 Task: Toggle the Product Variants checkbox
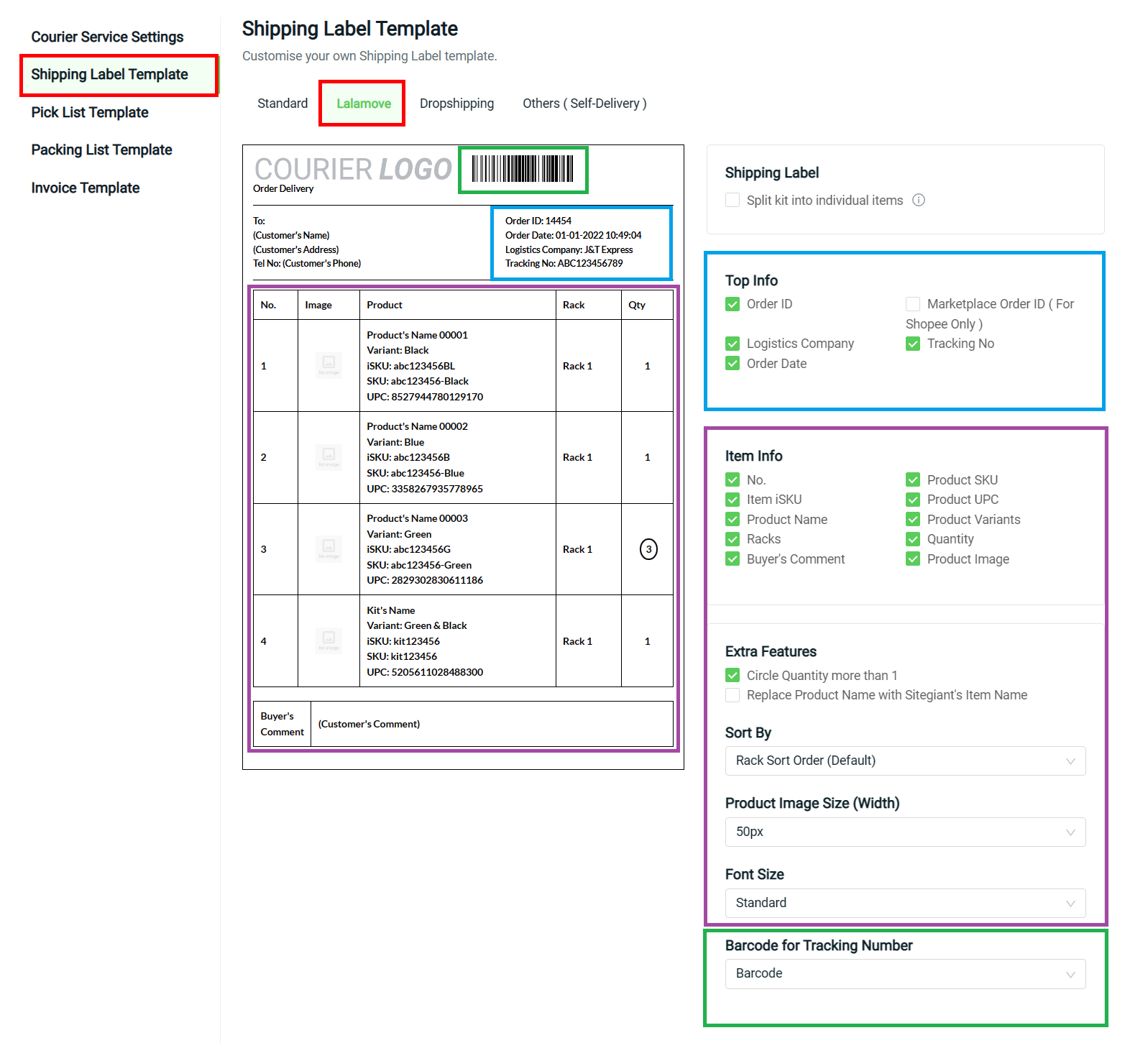tap(913, 519)
